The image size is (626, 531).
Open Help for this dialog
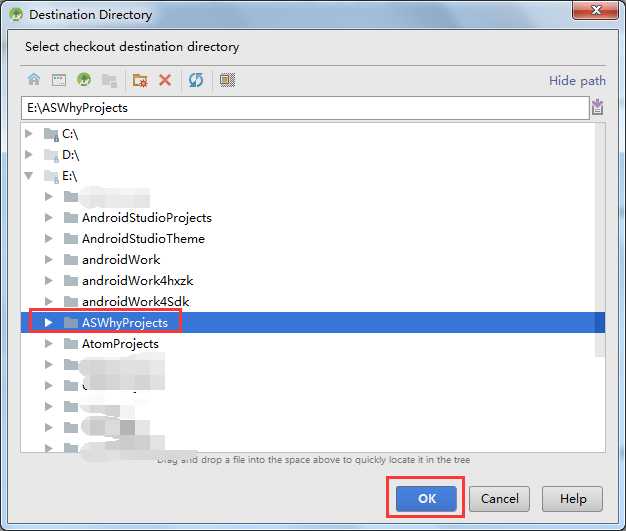tap(573, 499)
